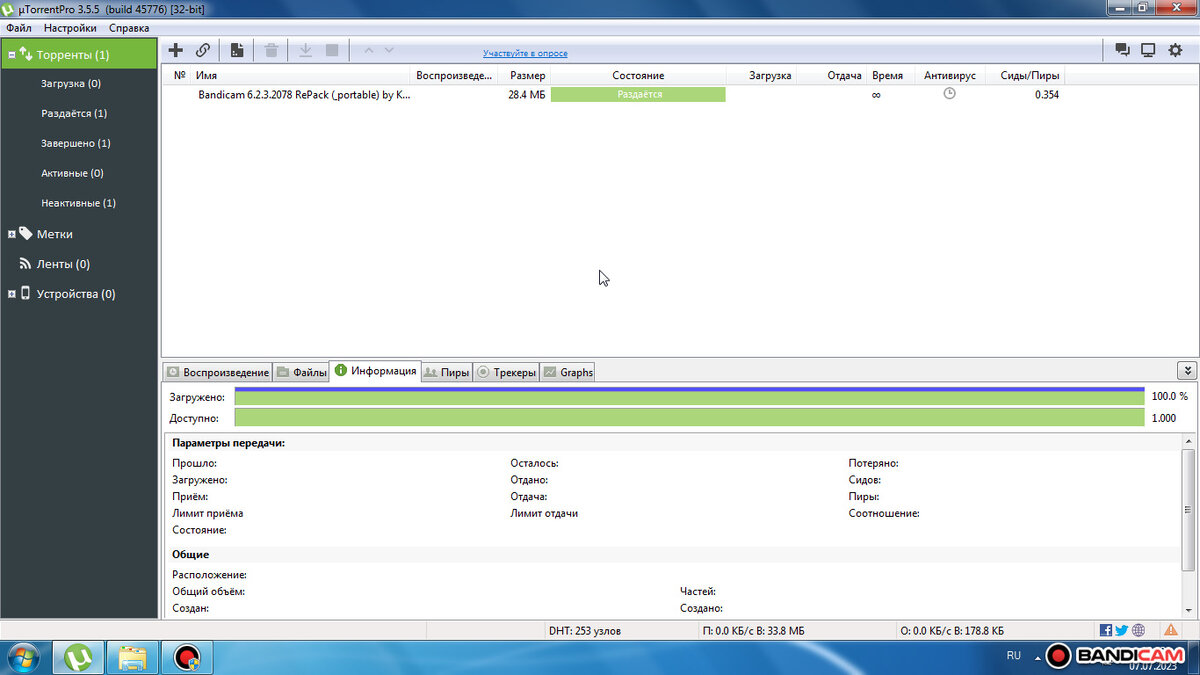Screen dimensions: 1200x675
Task: Select the Информация tab
Action: click(x=375, y=371)
